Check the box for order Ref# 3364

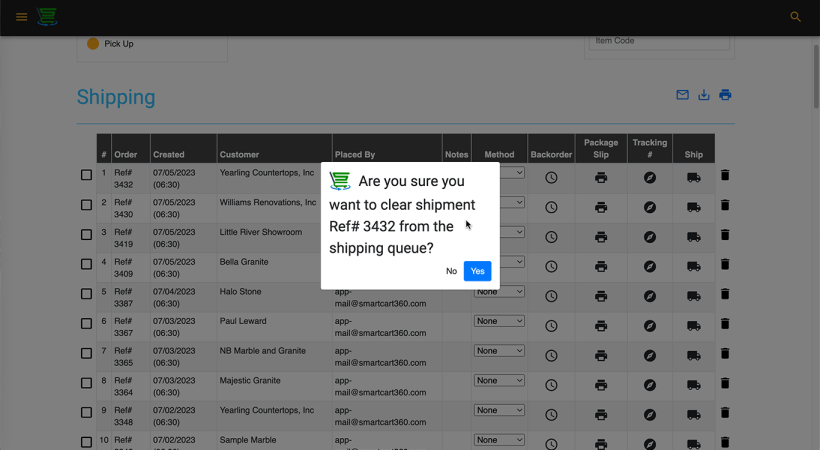(x=86, y=382)
